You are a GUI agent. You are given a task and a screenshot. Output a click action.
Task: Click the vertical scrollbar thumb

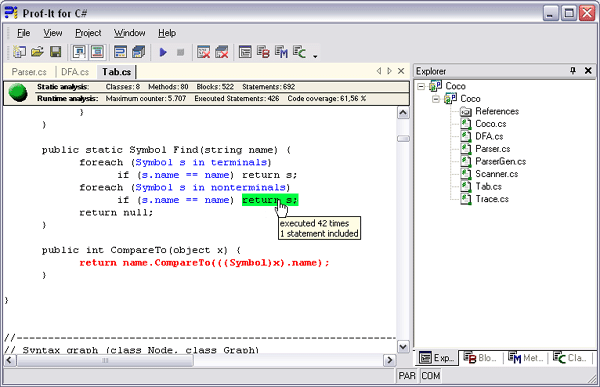[403, 139]
